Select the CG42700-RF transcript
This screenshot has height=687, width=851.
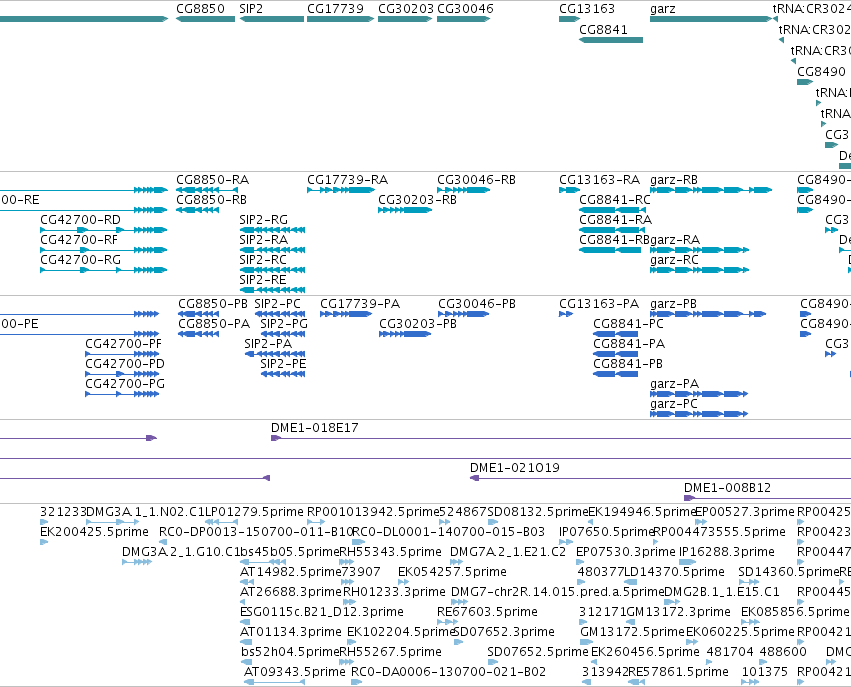click(104, 250)
